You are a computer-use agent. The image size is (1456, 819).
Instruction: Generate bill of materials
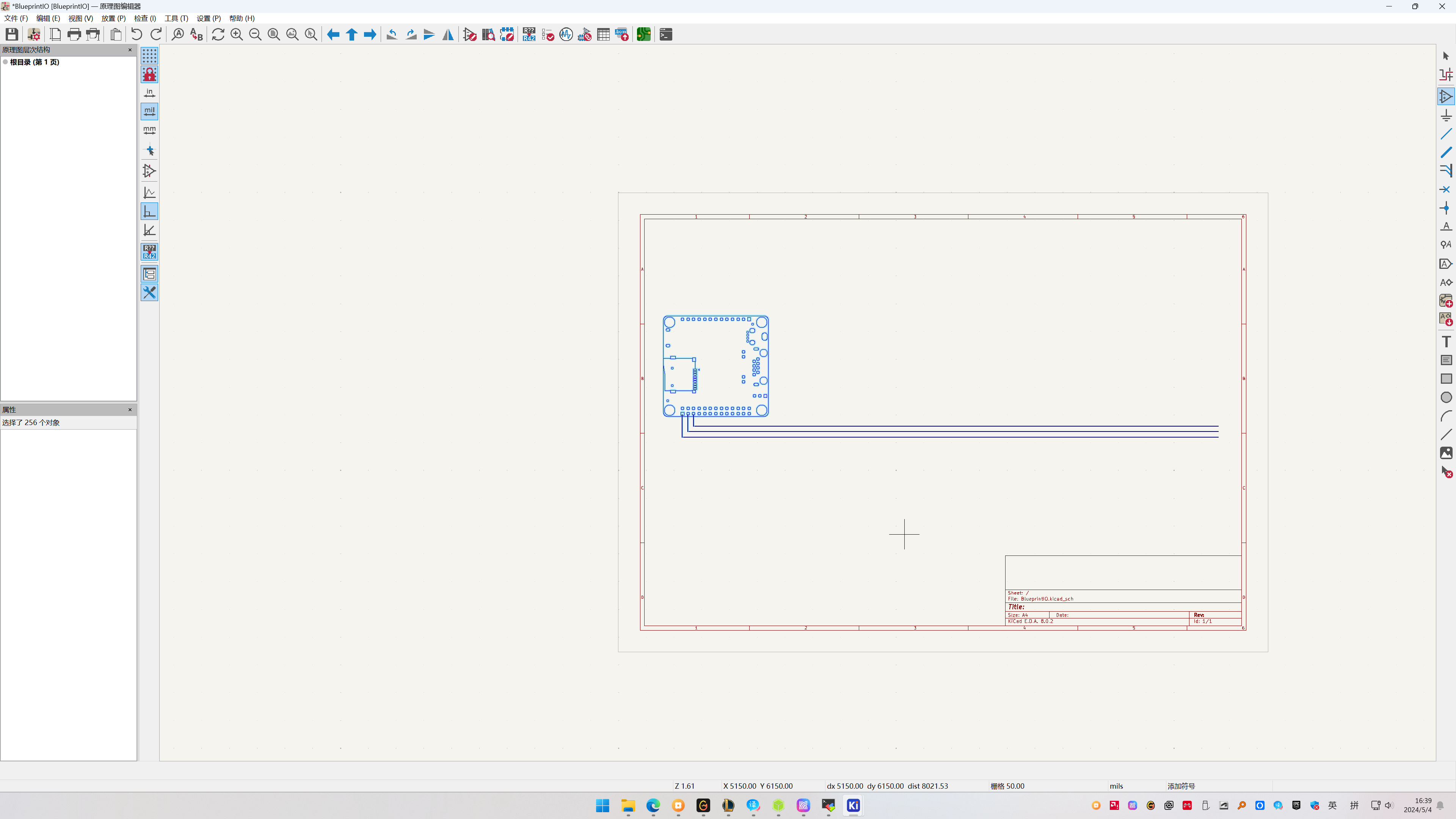(x=622, y=35)
